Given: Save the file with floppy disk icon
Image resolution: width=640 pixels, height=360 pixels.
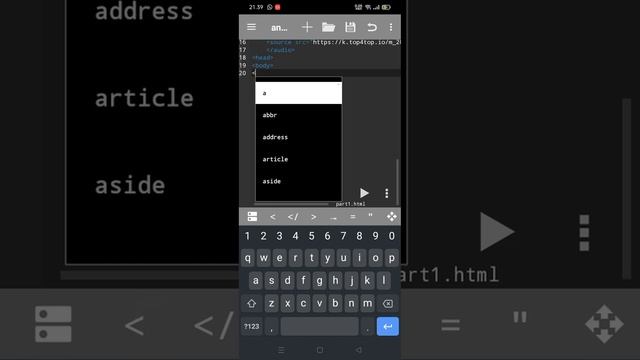Looking at the screenshot, I should click(x=350, y=27).
